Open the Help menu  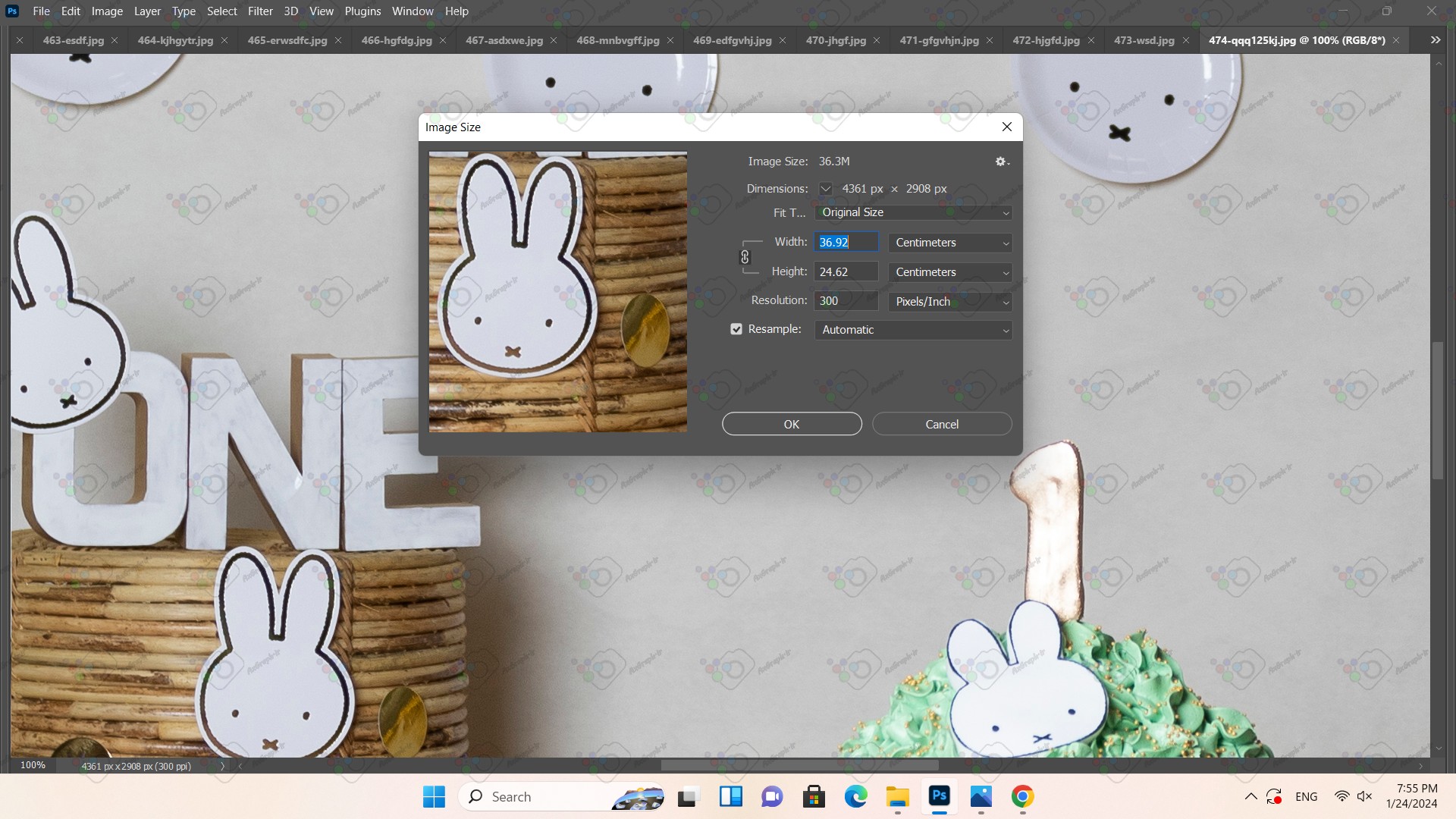[x=457, y=11]
